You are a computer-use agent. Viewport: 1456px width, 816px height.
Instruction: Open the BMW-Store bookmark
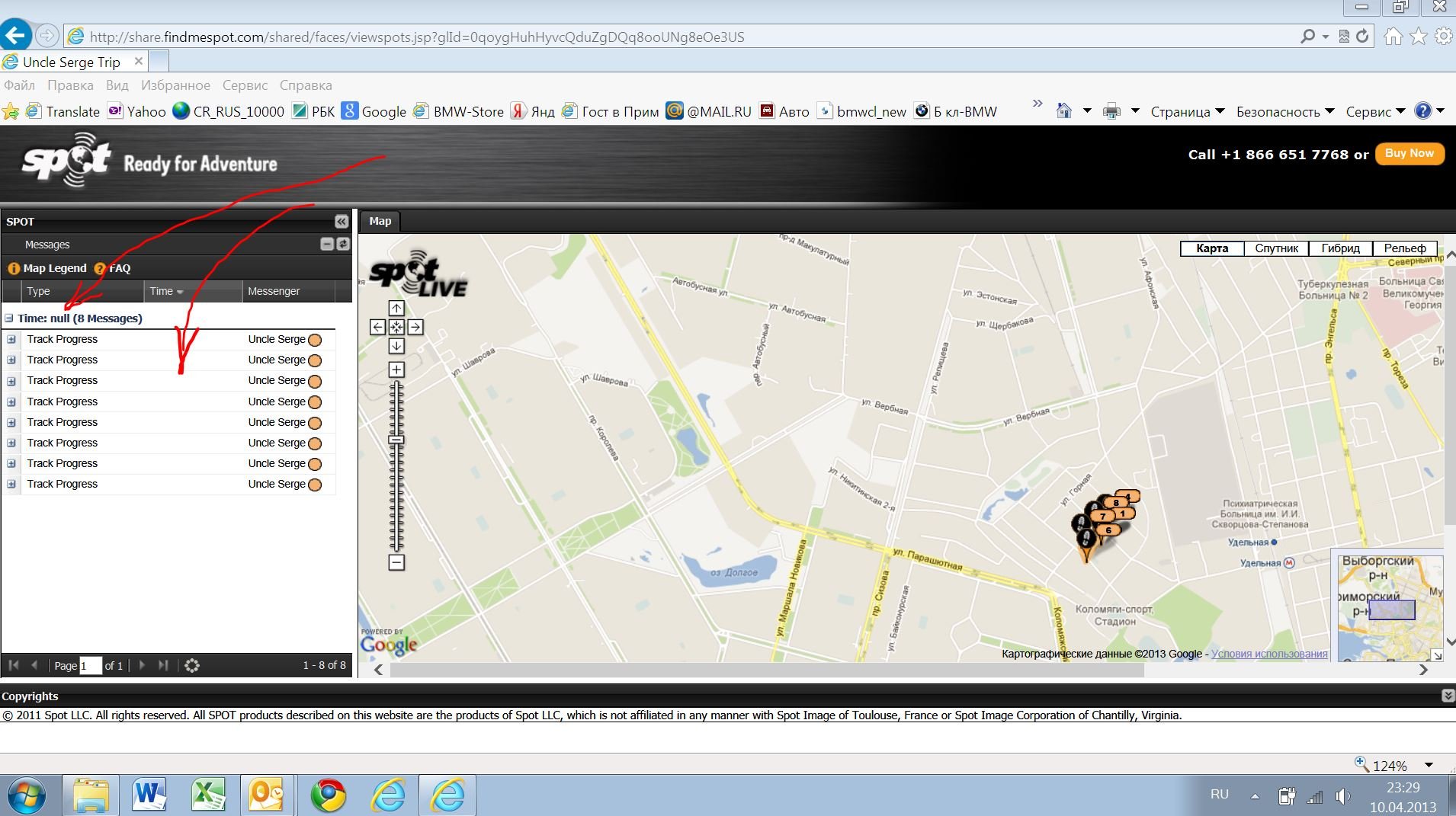point(459,111)
